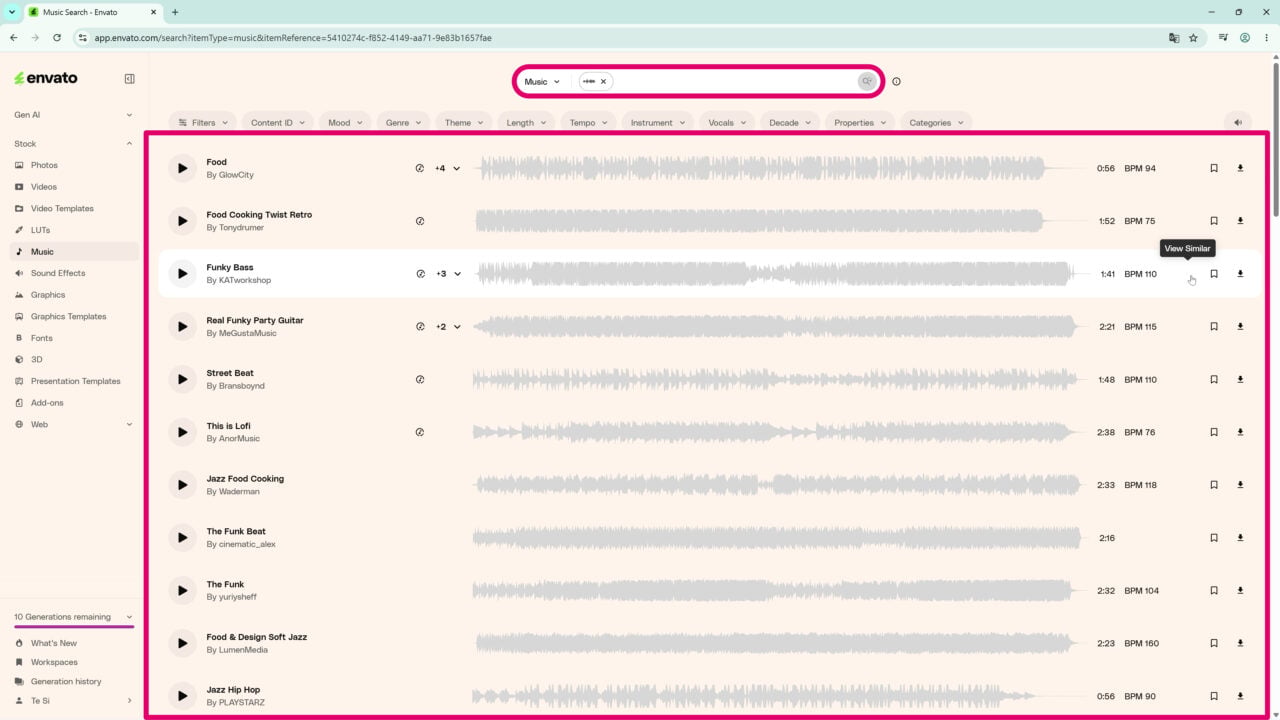The image size is (1280, 720).
Task: Open Generation history link
Action: [x=66, y=681]
